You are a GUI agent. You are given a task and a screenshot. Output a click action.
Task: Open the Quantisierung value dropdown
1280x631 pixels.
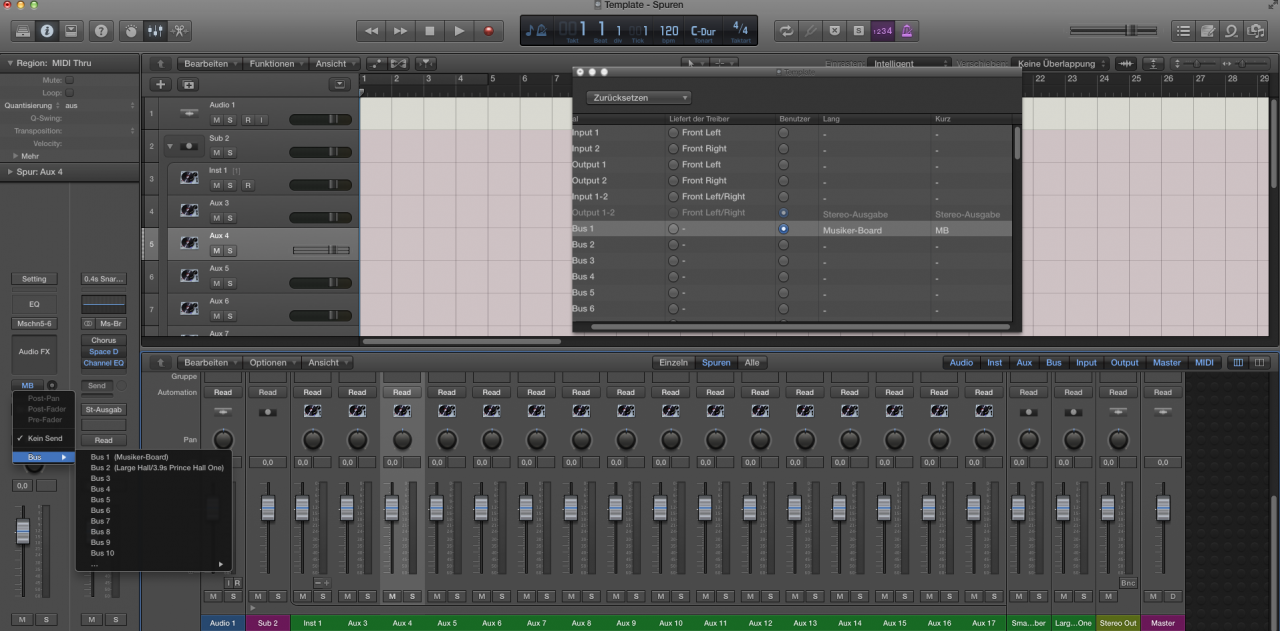click(100, 105)
